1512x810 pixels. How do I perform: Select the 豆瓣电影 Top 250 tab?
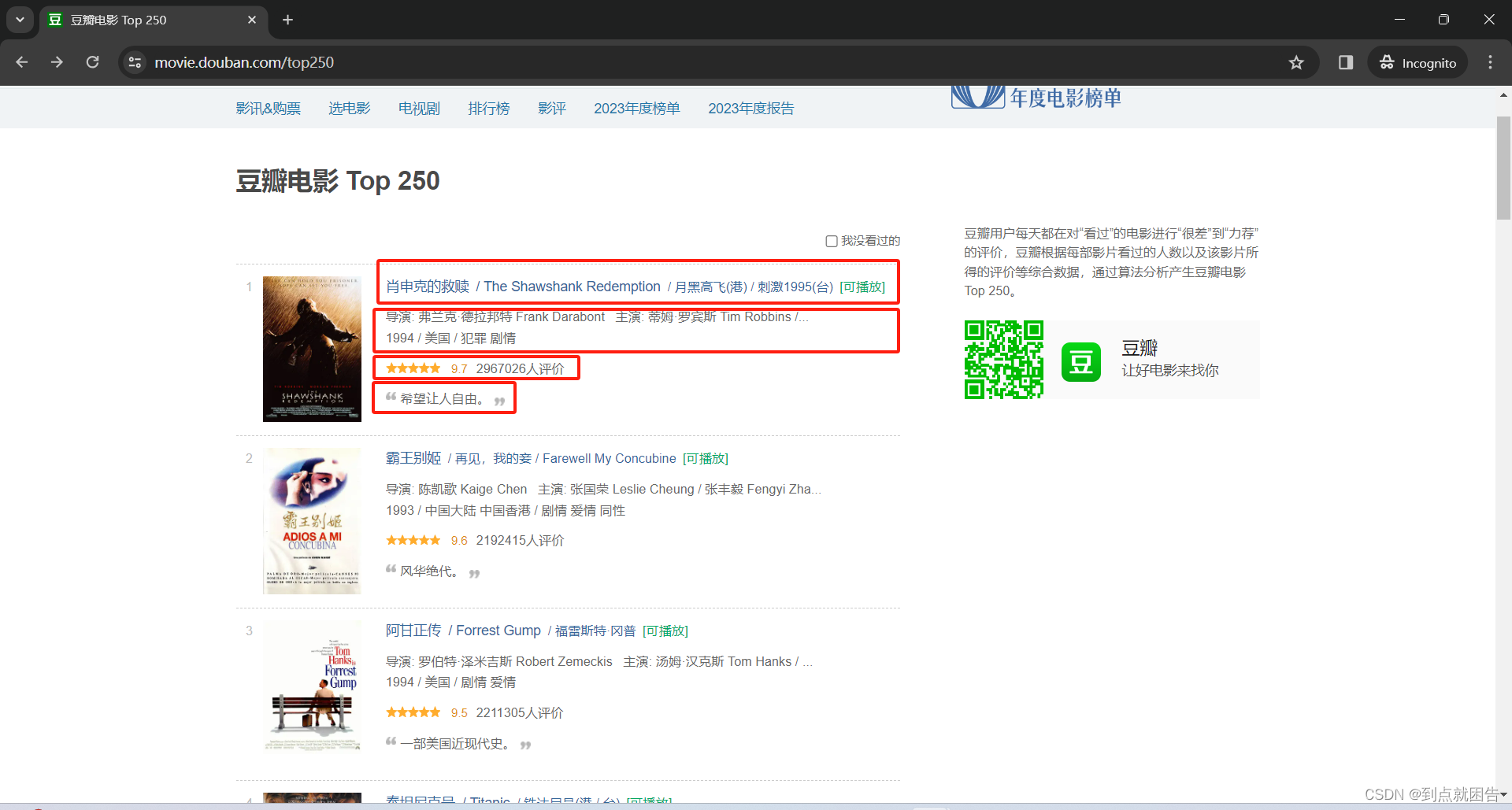pos(153,20)
